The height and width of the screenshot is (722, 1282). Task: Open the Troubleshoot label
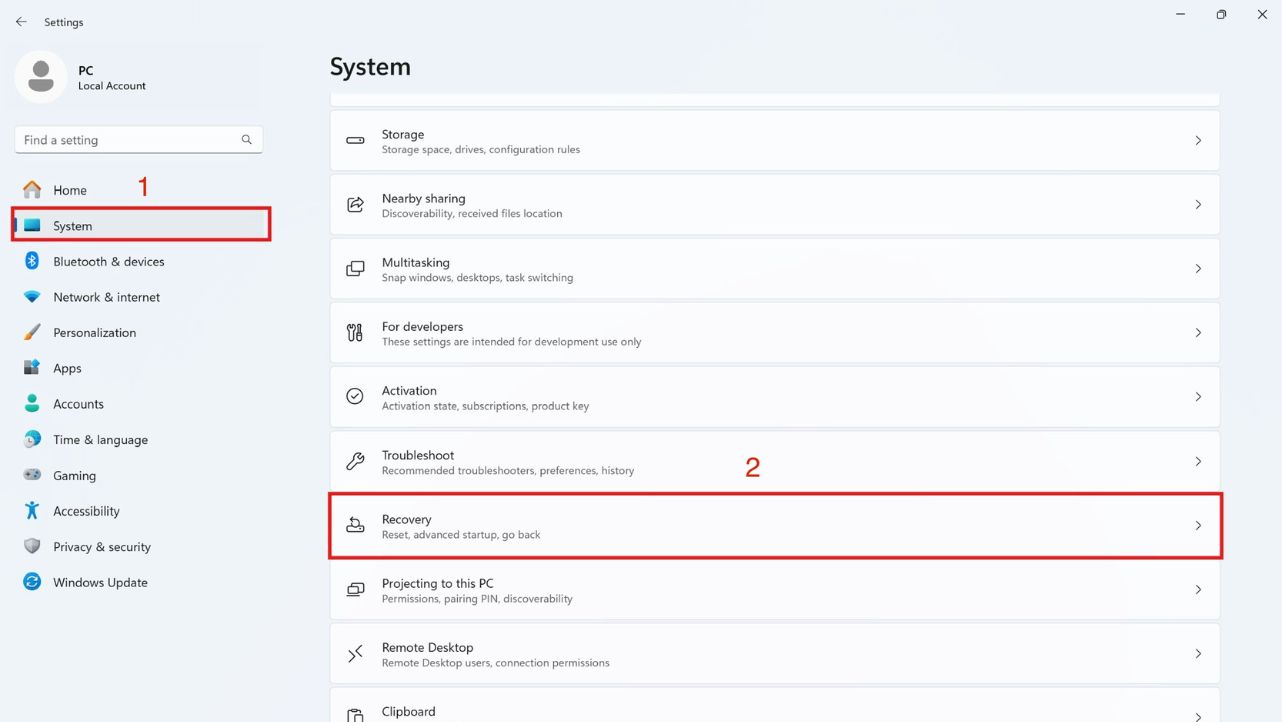click(418, 455)
